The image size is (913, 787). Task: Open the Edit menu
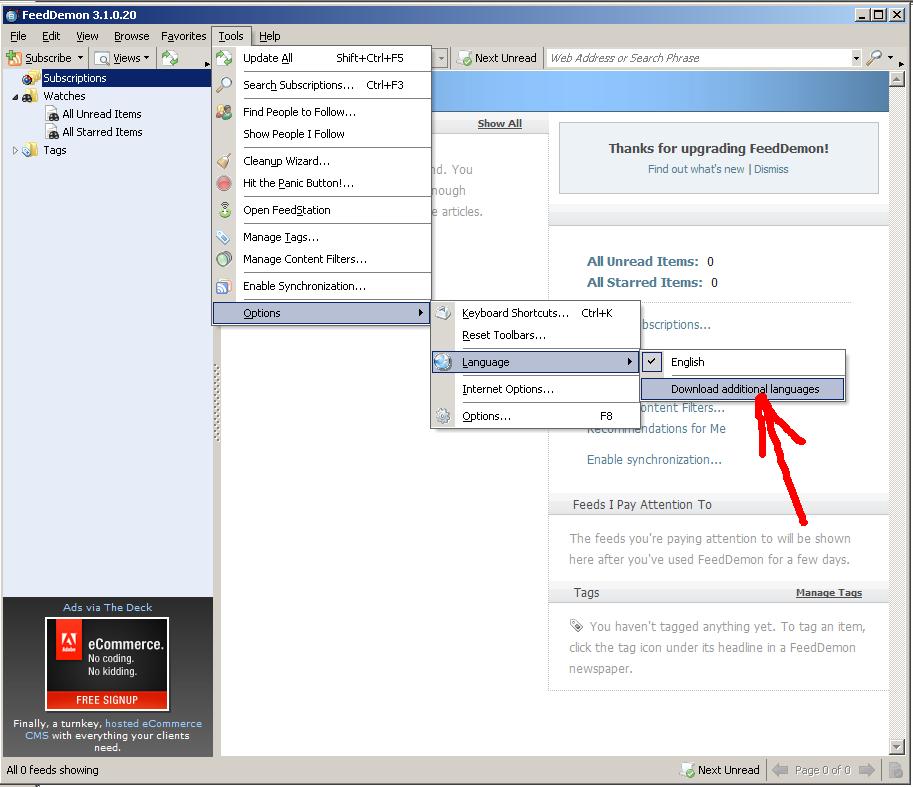coord(51,36)
